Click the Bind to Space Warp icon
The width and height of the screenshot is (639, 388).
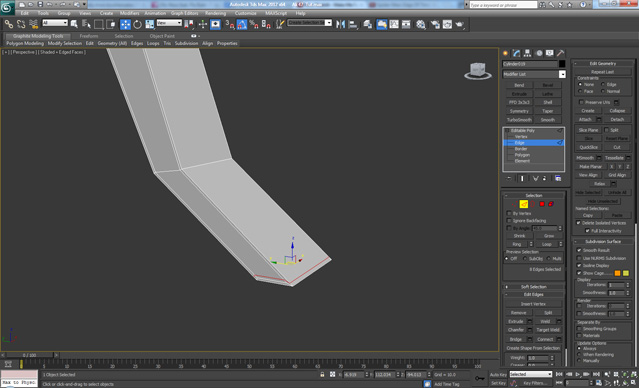(33, 24)
